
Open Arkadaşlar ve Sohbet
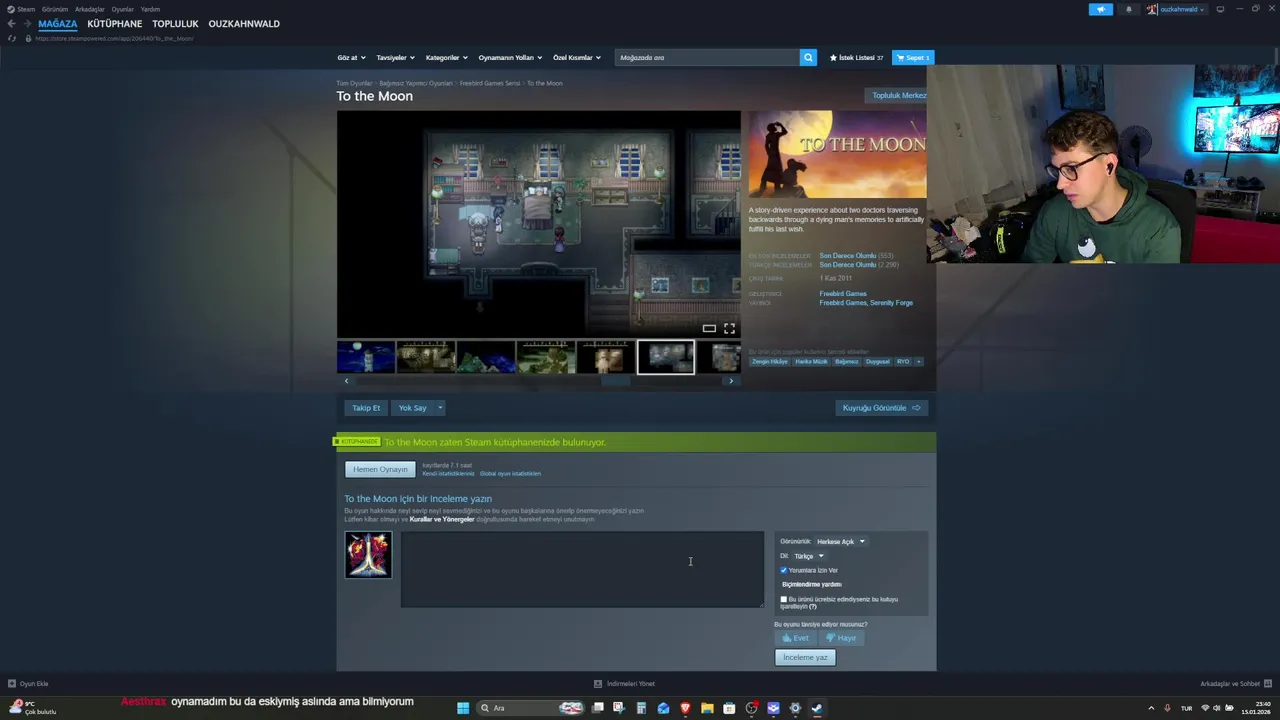[x=1235, y=684]
